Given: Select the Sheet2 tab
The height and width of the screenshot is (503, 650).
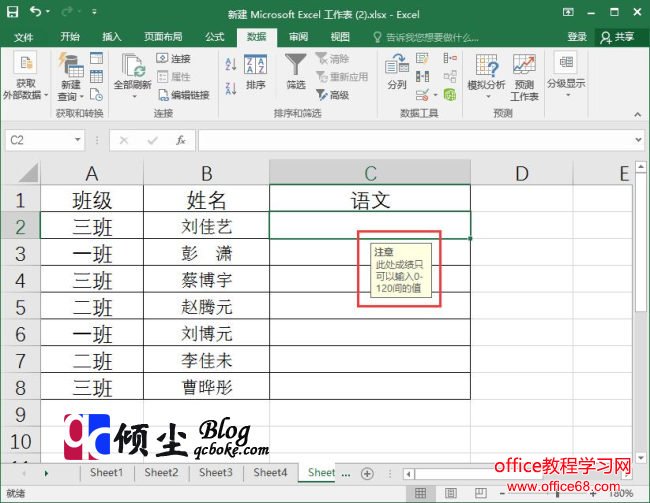Looking at the screenshot, I should pyautogui.click(x=161, y=472).
